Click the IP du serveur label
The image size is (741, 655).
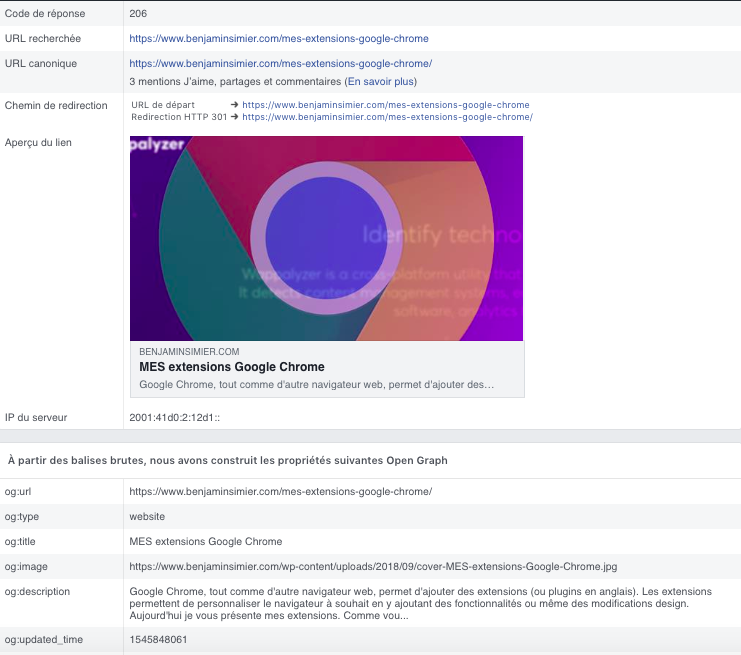pos(36,418)
